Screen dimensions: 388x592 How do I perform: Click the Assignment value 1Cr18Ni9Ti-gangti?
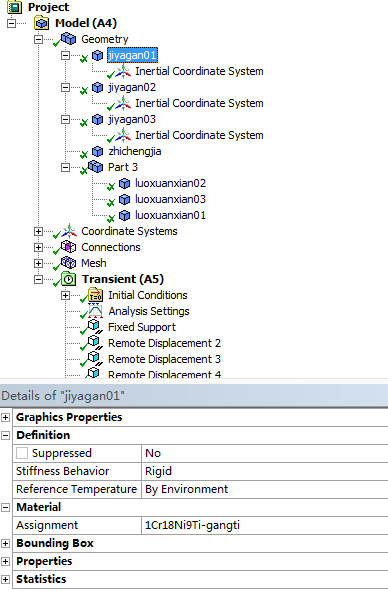(265, 525)
